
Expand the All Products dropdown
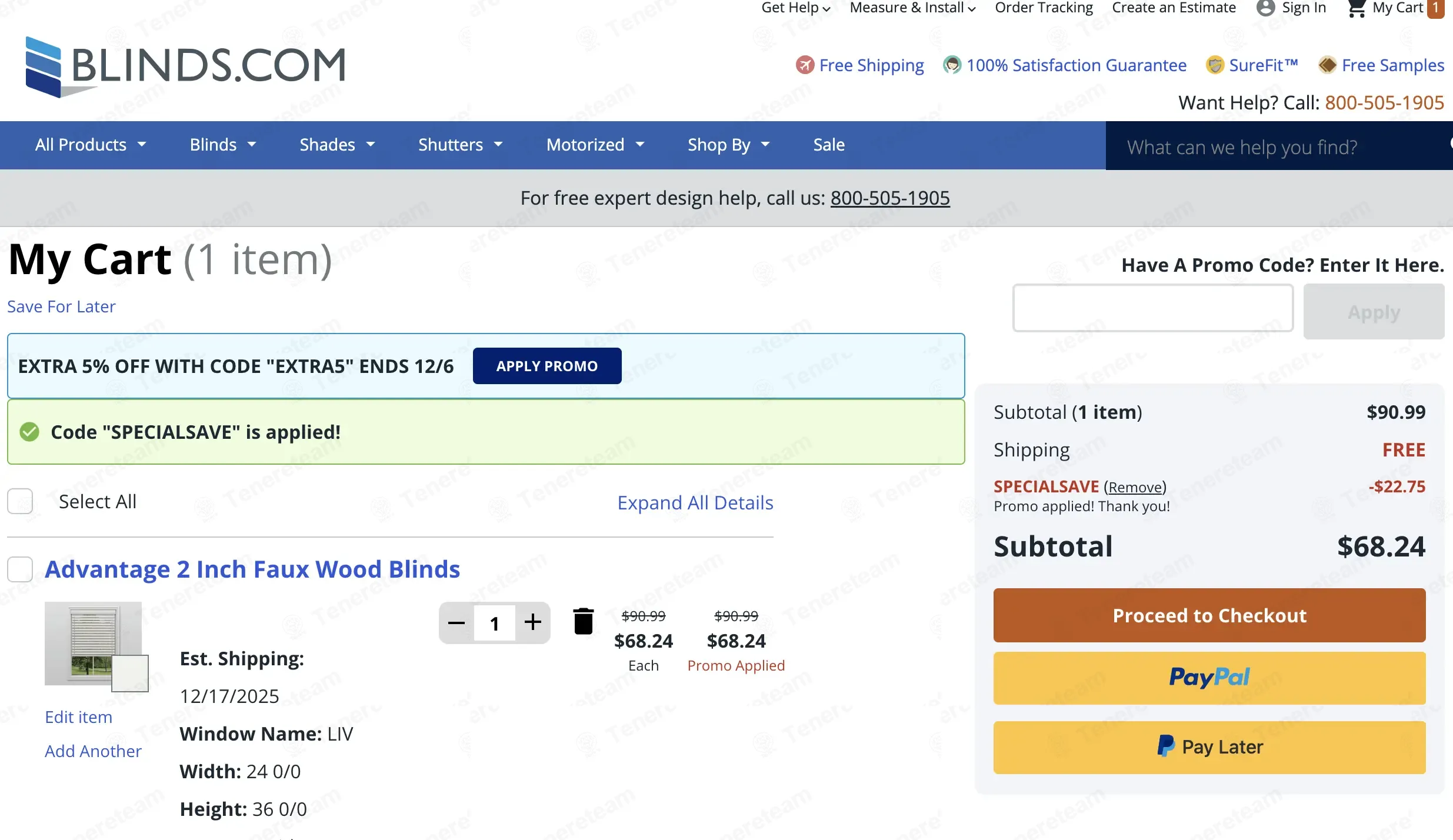(x=91, y=145)
